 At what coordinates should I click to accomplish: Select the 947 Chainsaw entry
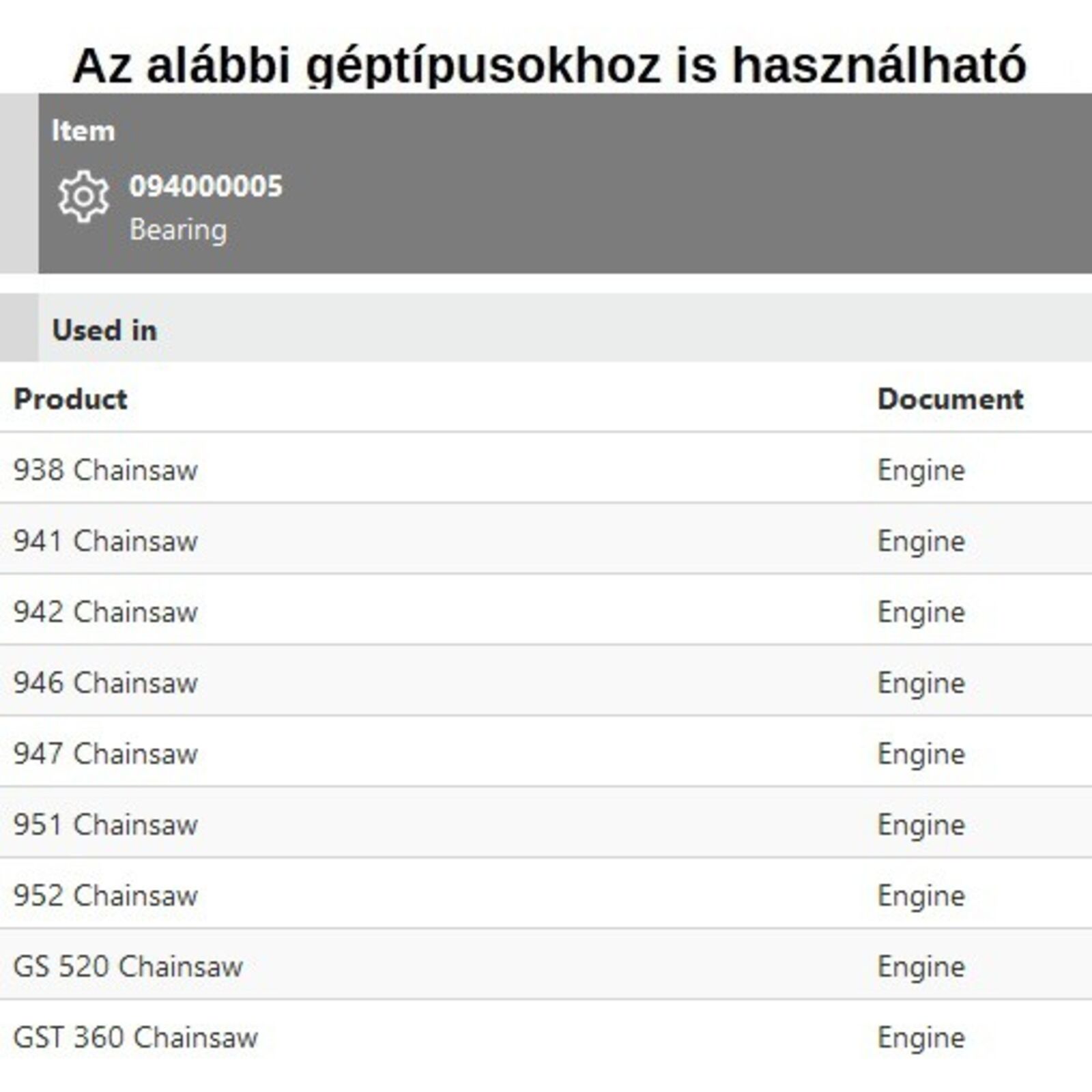pos(106,754)
